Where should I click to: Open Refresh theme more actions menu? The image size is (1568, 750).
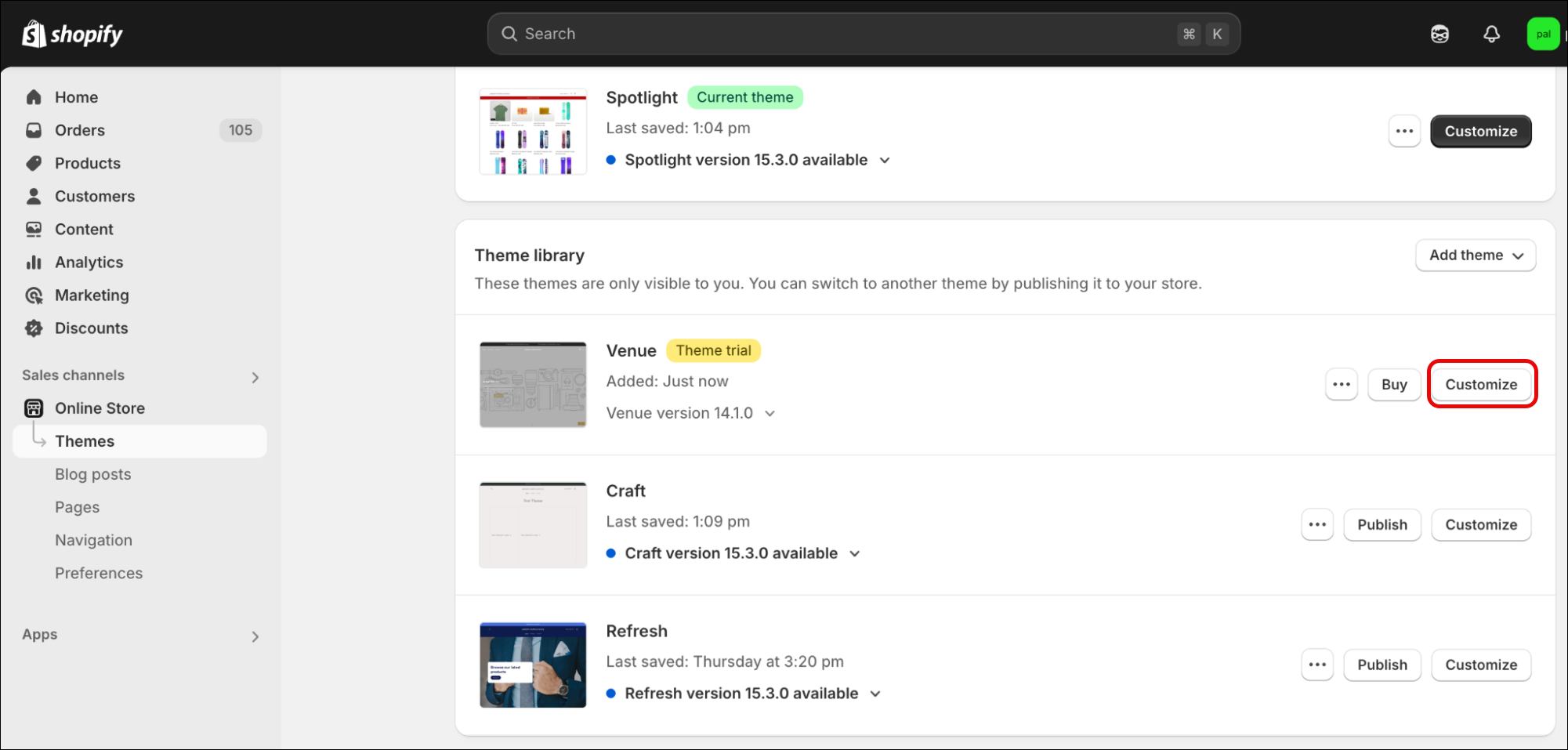tap(1317, 665)
